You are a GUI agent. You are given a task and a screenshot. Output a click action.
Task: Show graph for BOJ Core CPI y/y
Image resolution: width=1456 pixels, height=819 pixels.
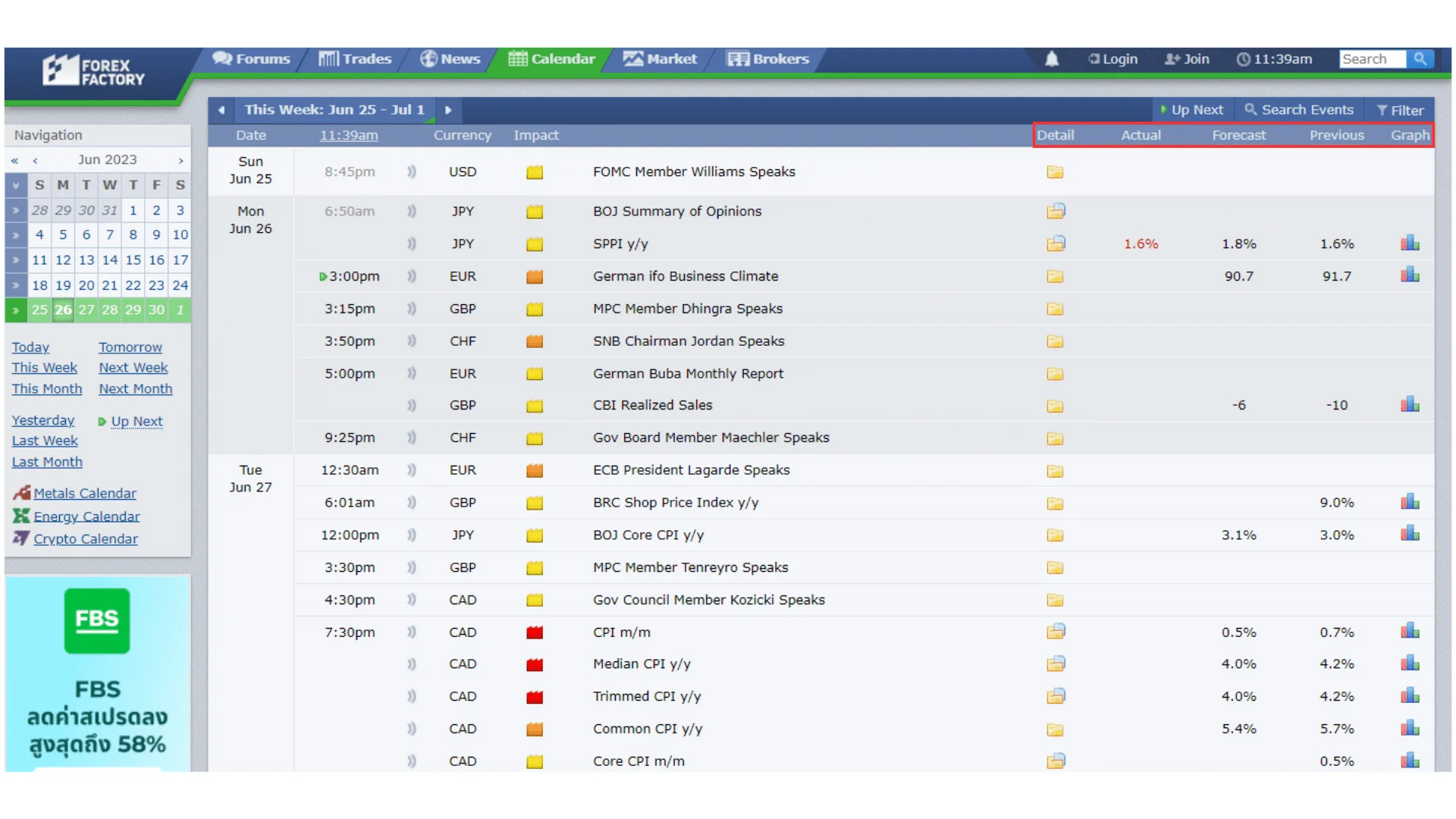(1410, 534)
